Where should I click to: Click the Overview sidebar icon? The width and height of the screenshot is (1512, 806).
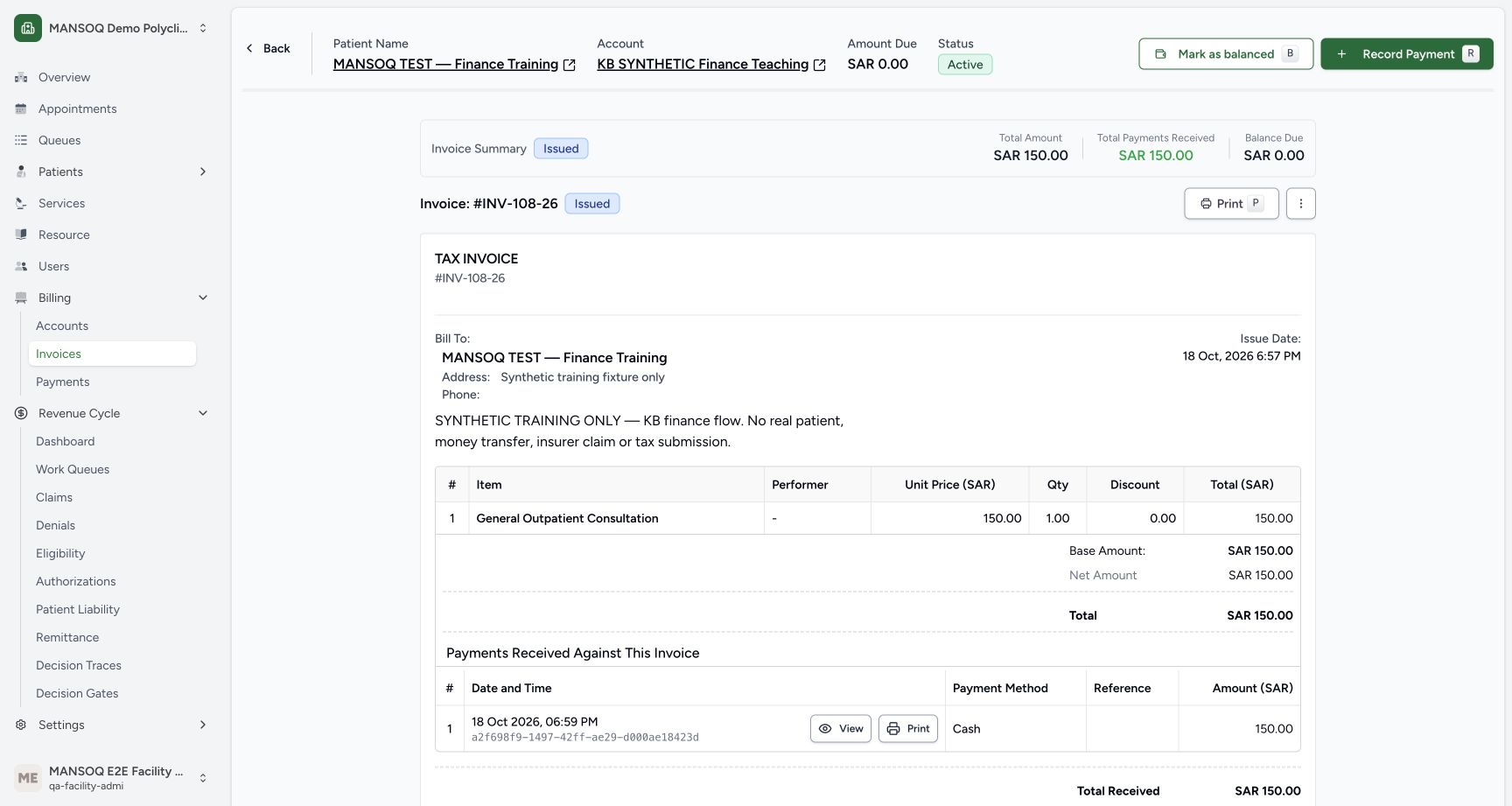[x=21, y=77]
